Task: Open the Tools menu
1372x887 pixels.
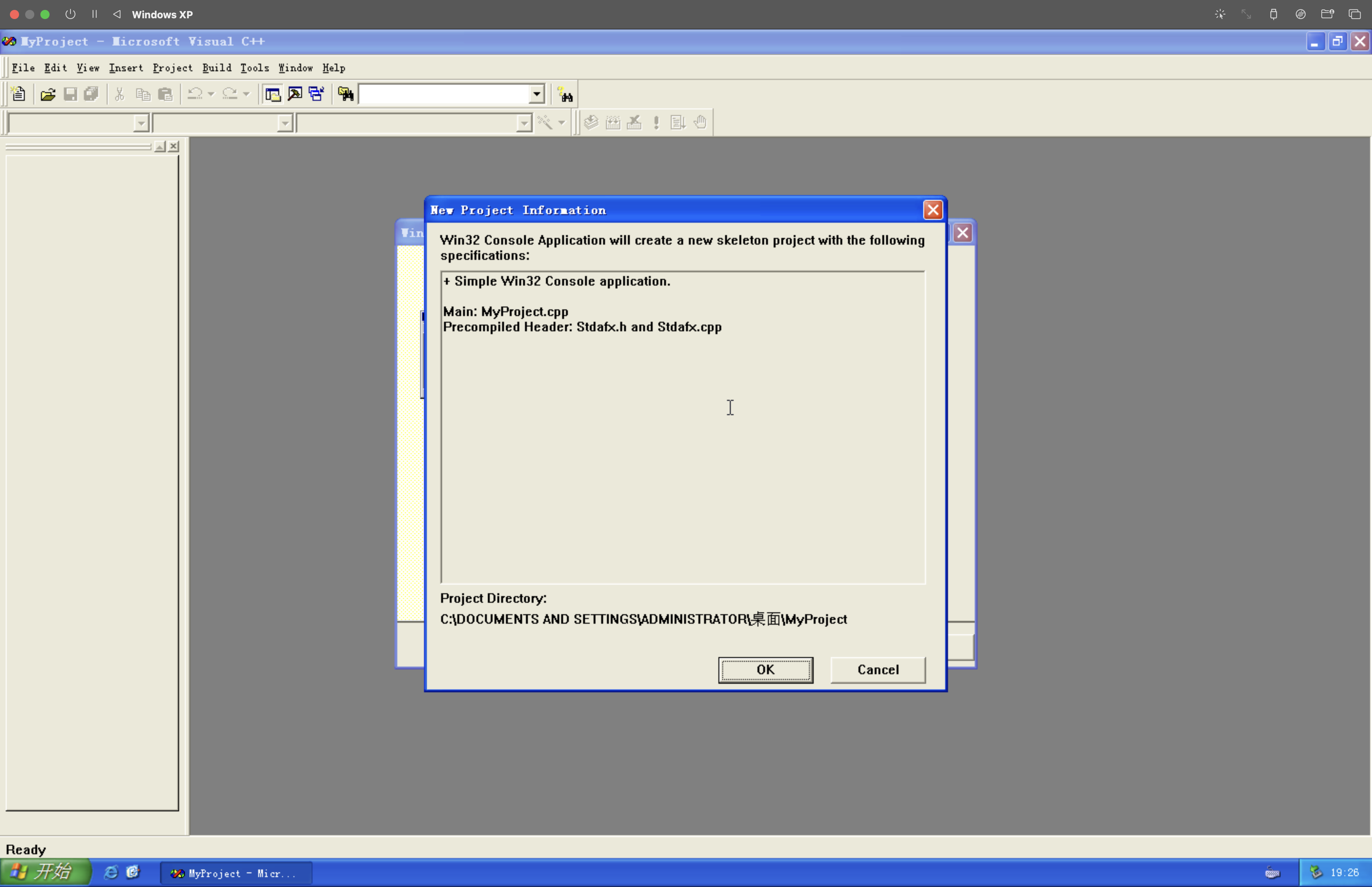Action: [255, 68]
